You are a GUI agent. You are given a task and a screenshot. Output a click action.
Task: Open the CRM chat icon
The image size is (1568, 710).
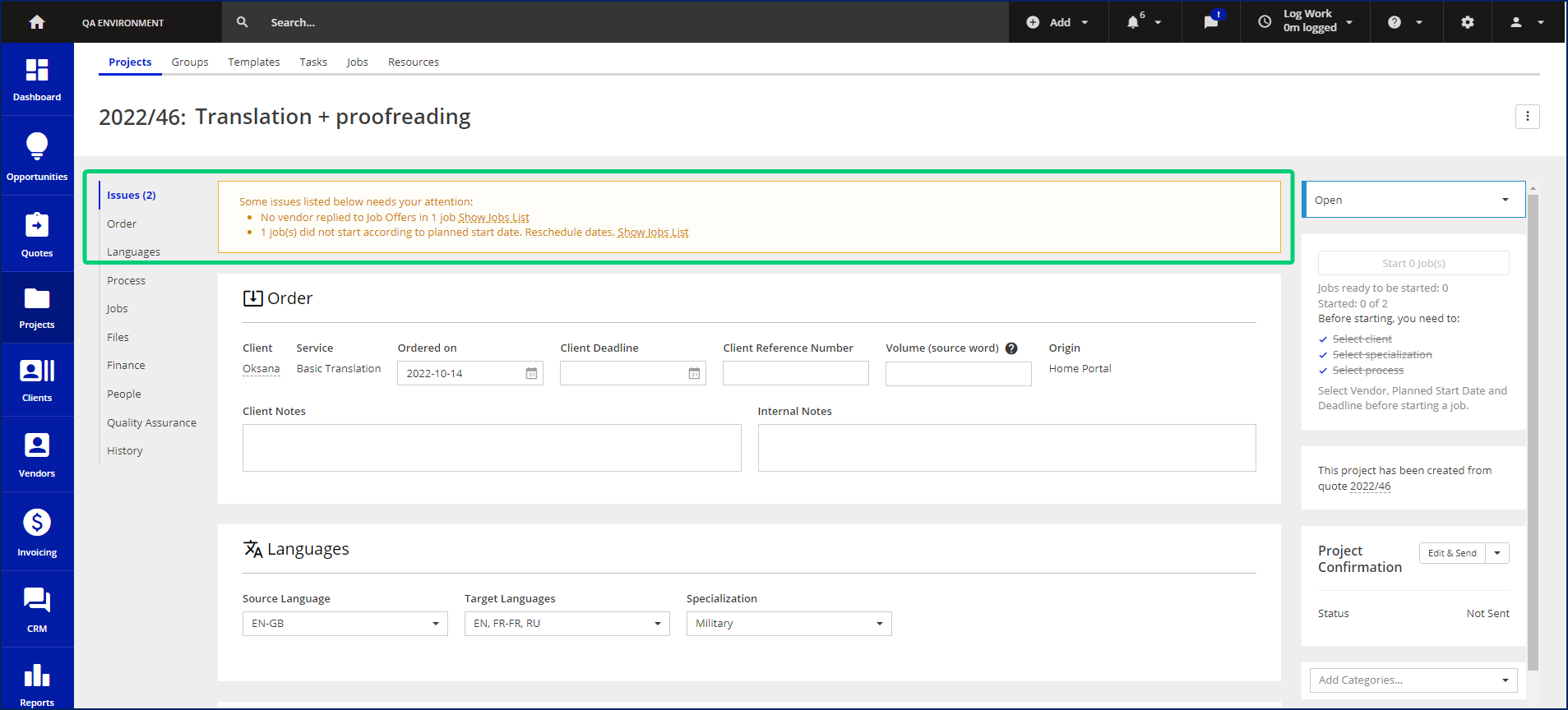[37, 600]
